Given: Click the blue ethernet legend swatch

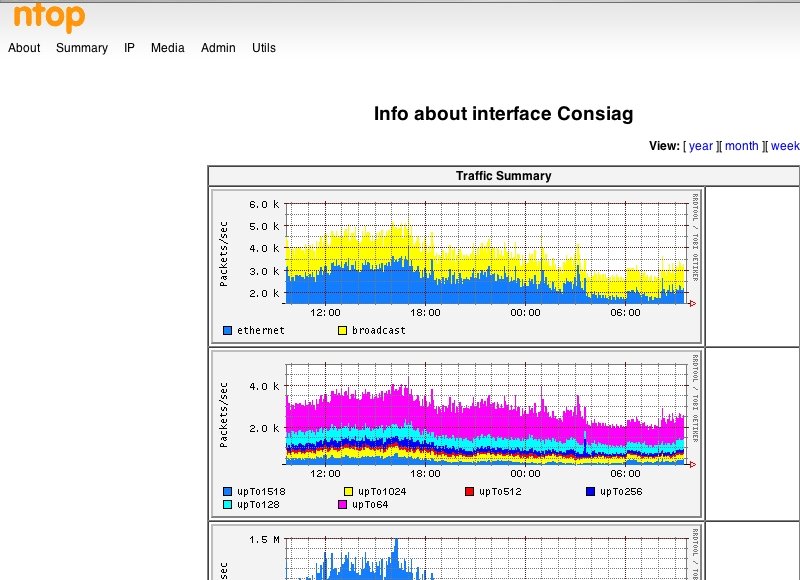Looking at the screenshot, I should 228,331.
